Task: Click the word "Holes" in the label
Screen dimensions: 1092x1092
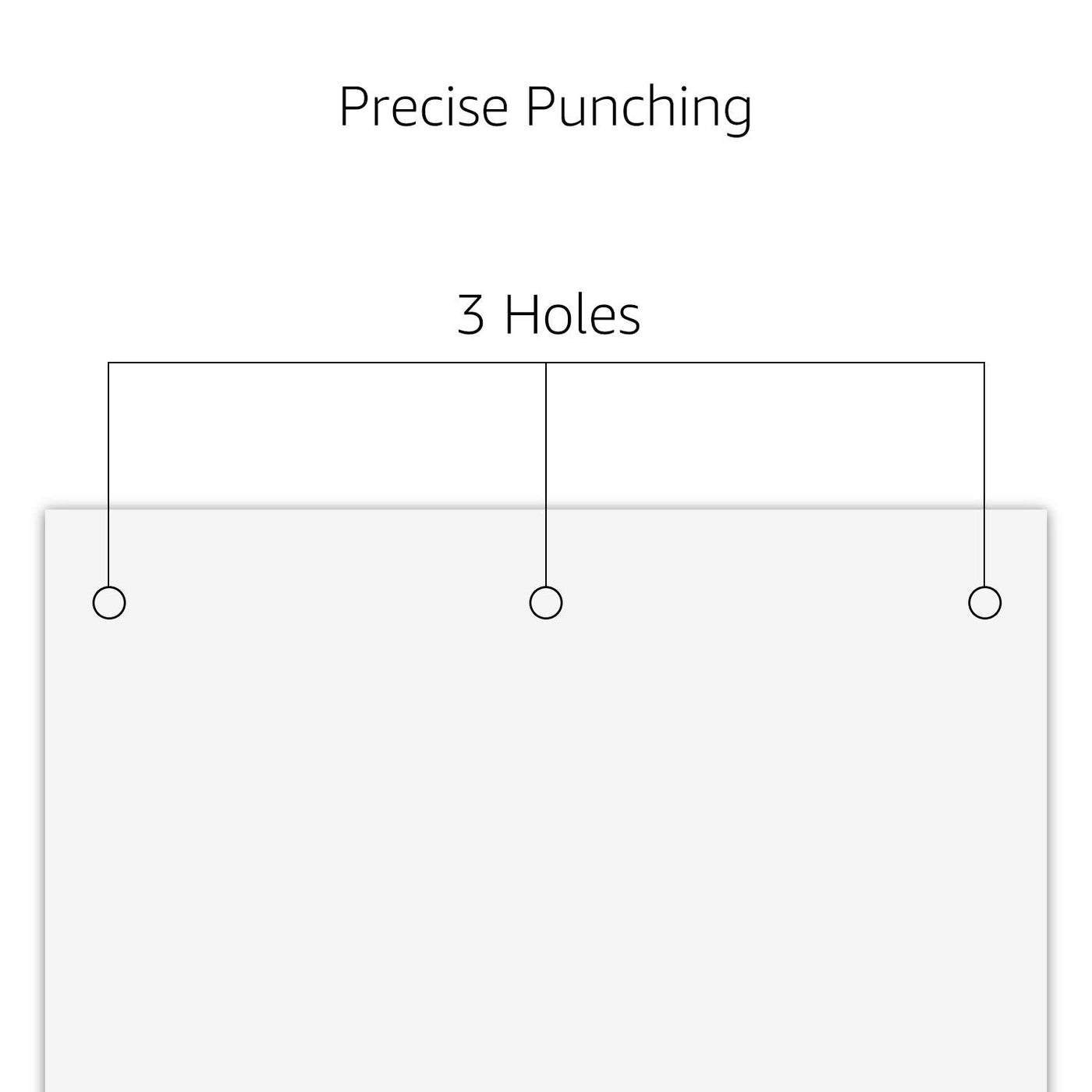Action: click(573, 315)
